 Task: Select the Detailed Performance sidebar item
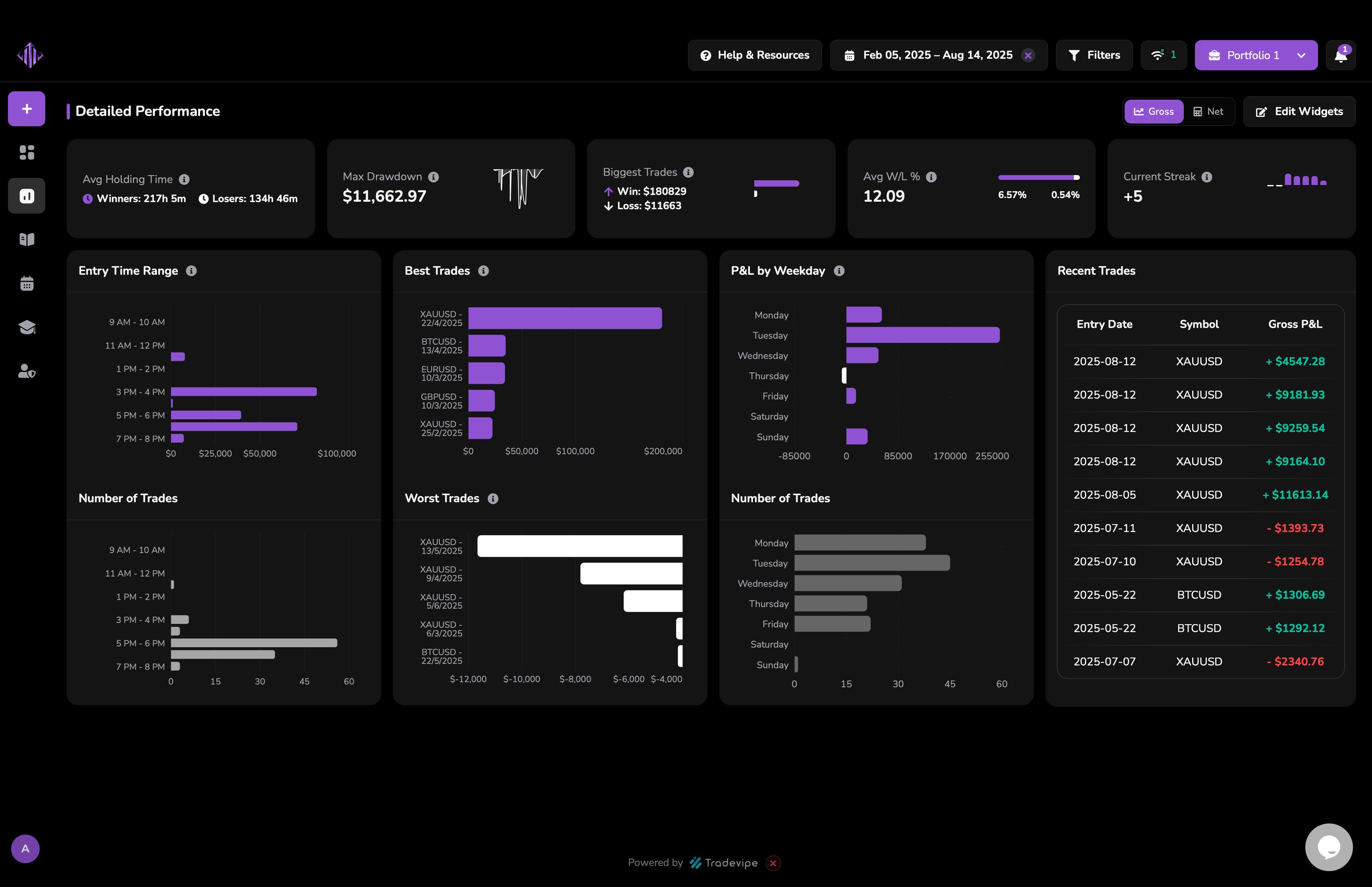point(27,196)
